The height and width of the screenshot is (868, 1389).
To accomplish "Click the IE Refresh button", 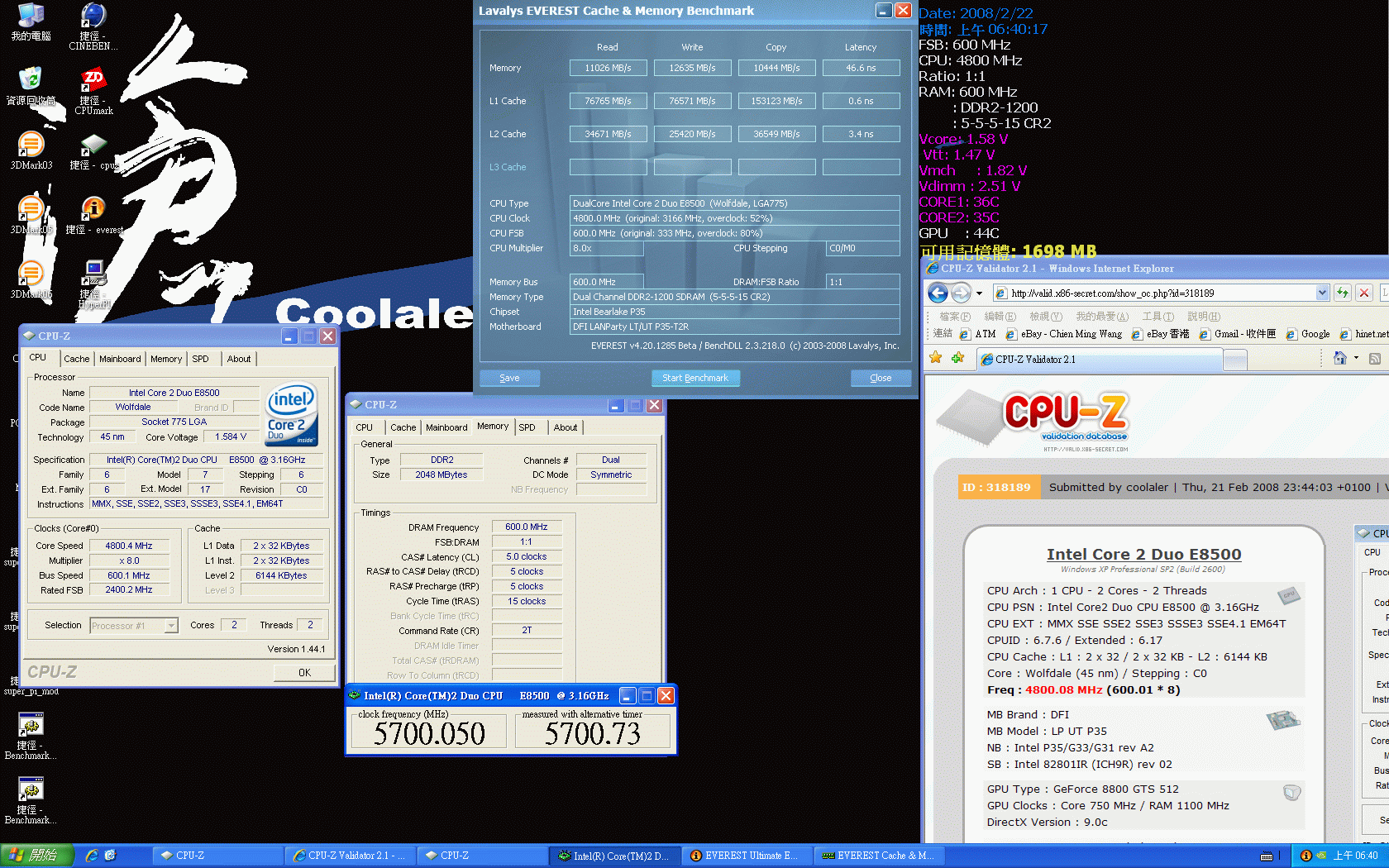I will click(1343, 293).
